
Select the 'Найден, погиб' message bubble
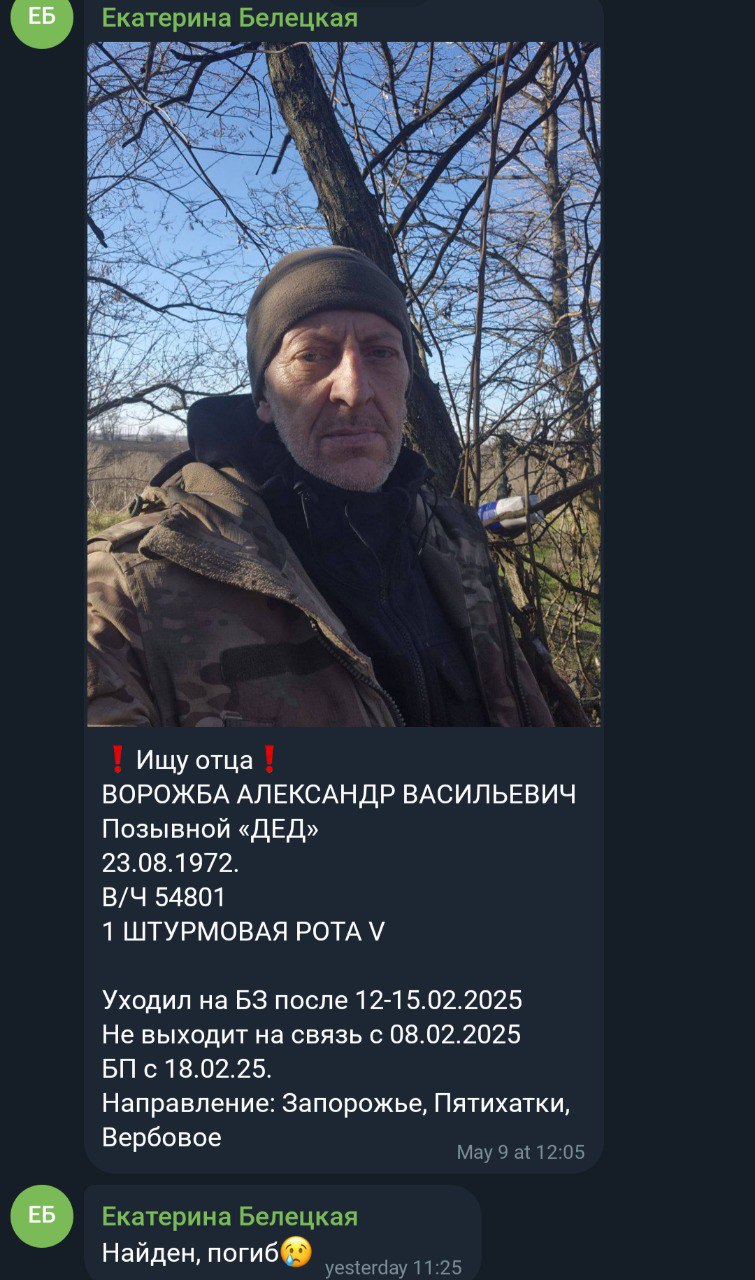(282, 1233)
